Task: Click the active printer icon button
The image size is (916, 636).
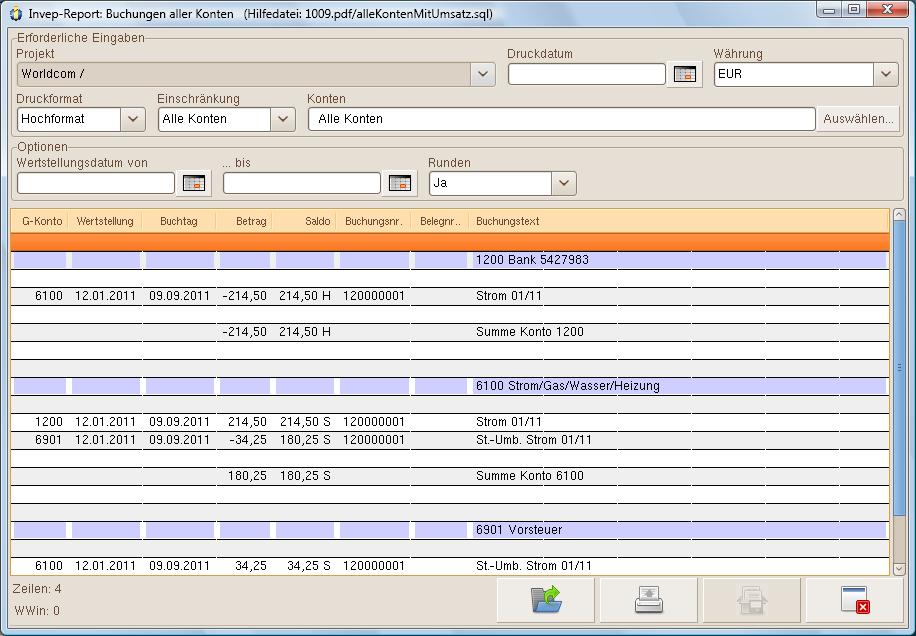Action: (x=648, y=600)
